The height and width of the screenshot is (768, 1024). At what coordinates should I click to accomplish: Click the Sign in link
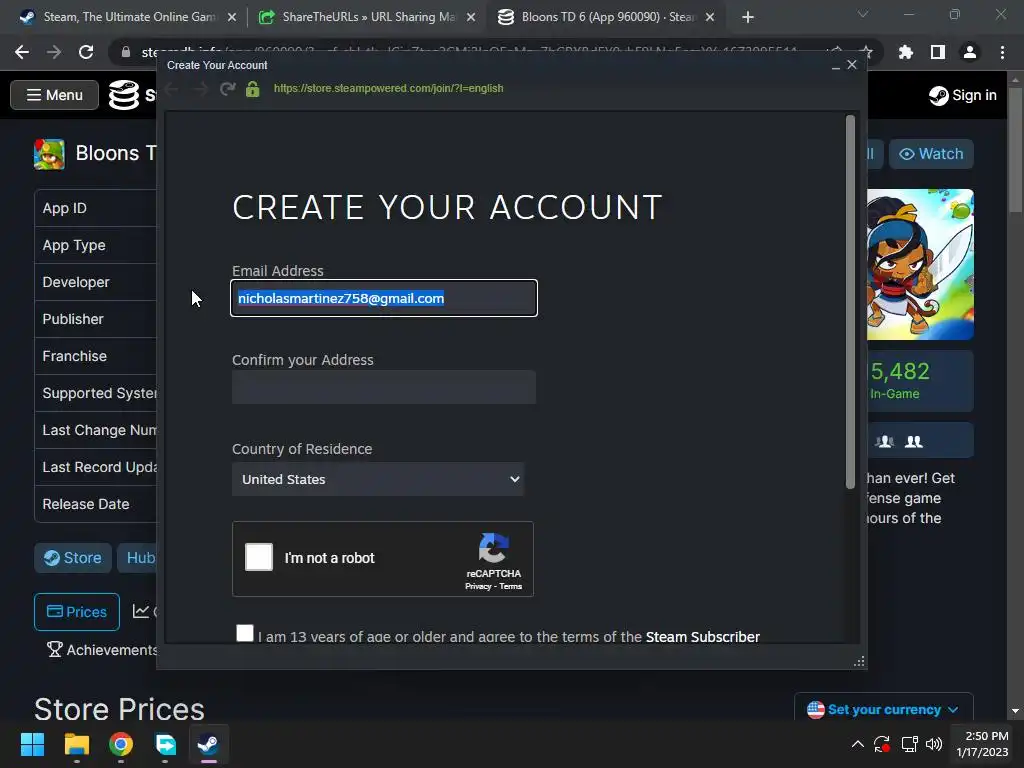(x=963, y=95)
